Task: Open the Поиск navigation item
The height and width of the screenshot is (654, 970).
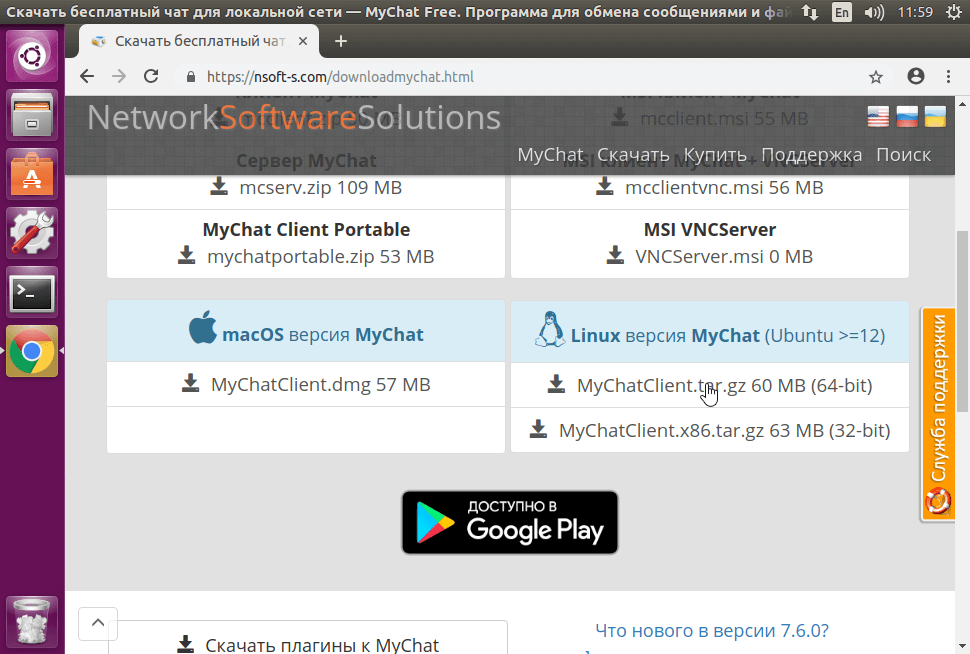Action: (x=903, y=155)
